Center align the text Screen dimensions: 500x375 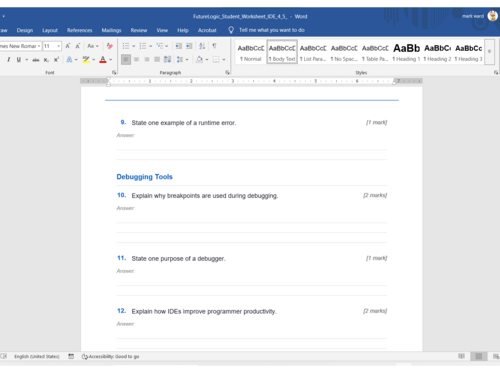pos(136,60)
